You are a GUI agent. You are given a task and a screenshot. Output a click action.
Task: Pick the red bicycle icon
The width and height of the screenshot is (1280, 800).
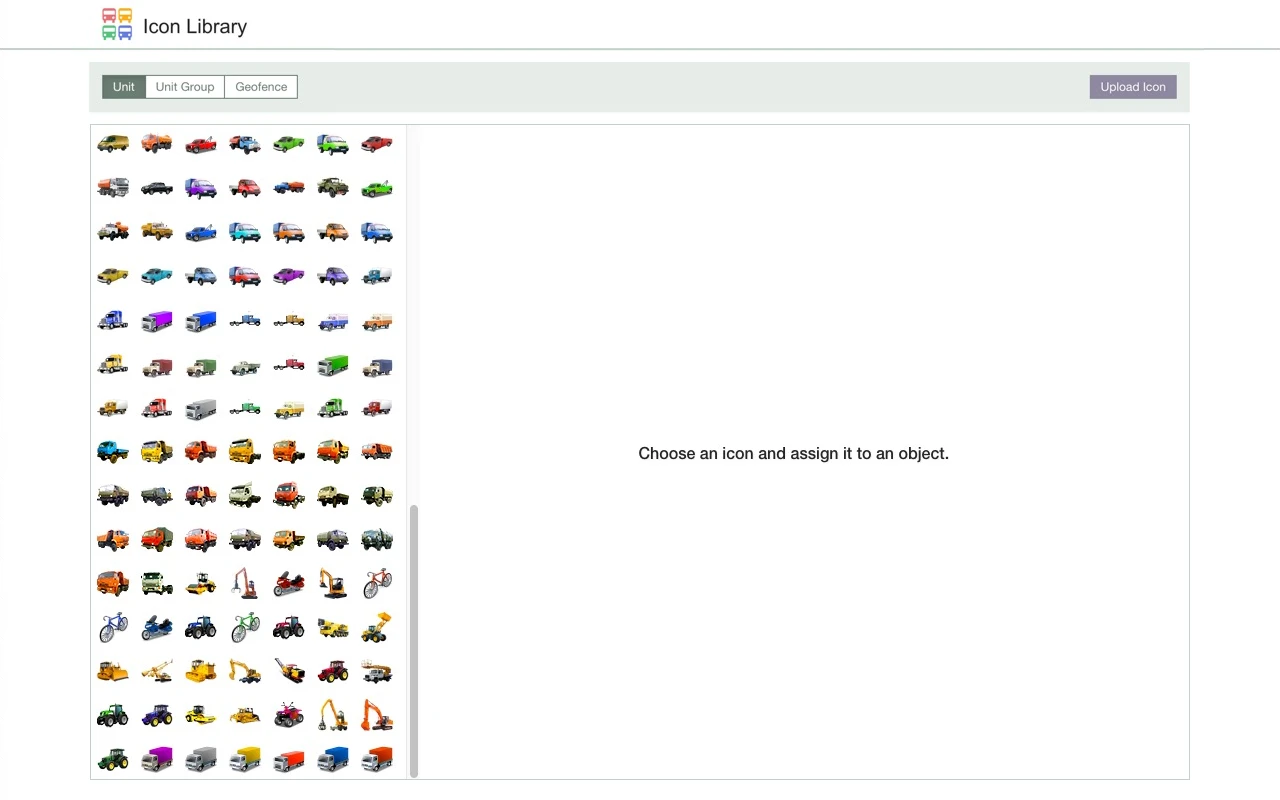(377, 583)
